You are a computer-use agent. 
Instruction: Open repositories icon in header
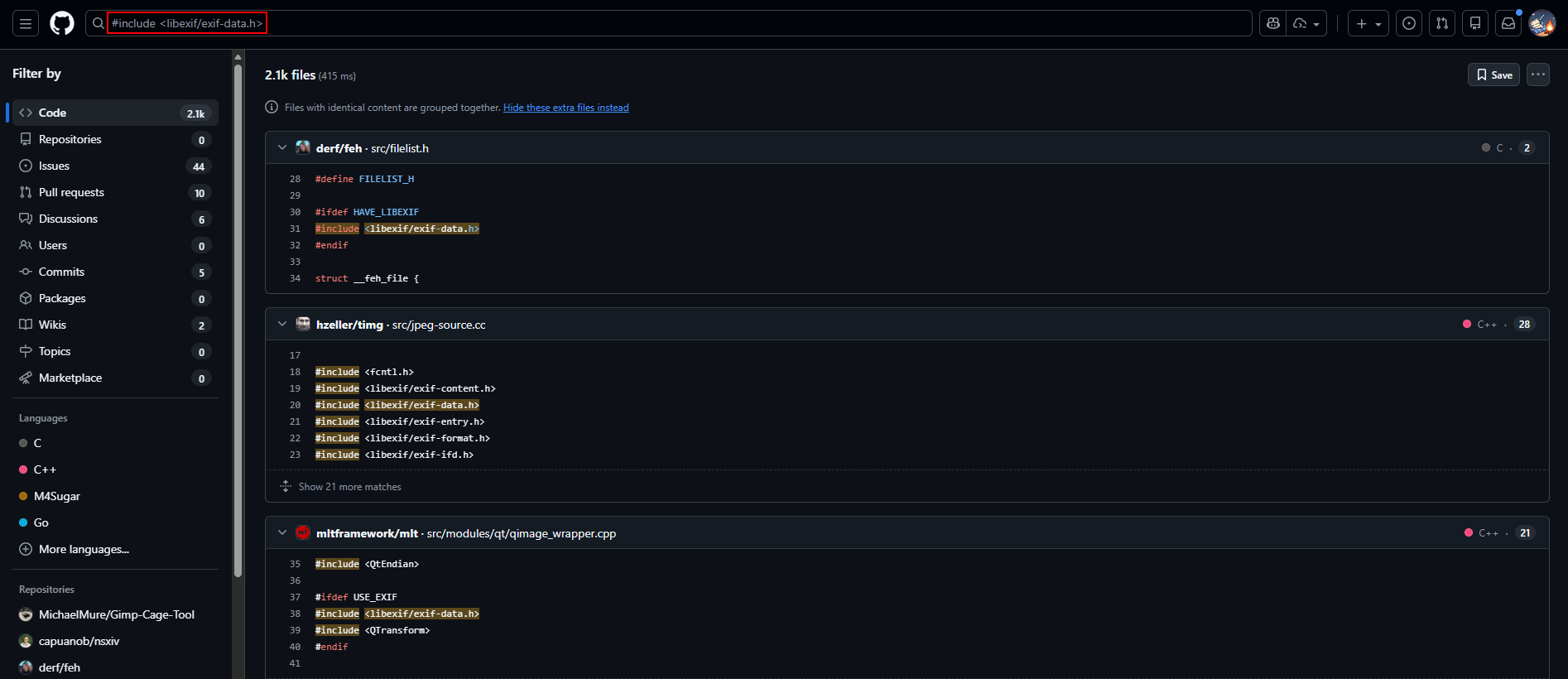click(1475, 23)
